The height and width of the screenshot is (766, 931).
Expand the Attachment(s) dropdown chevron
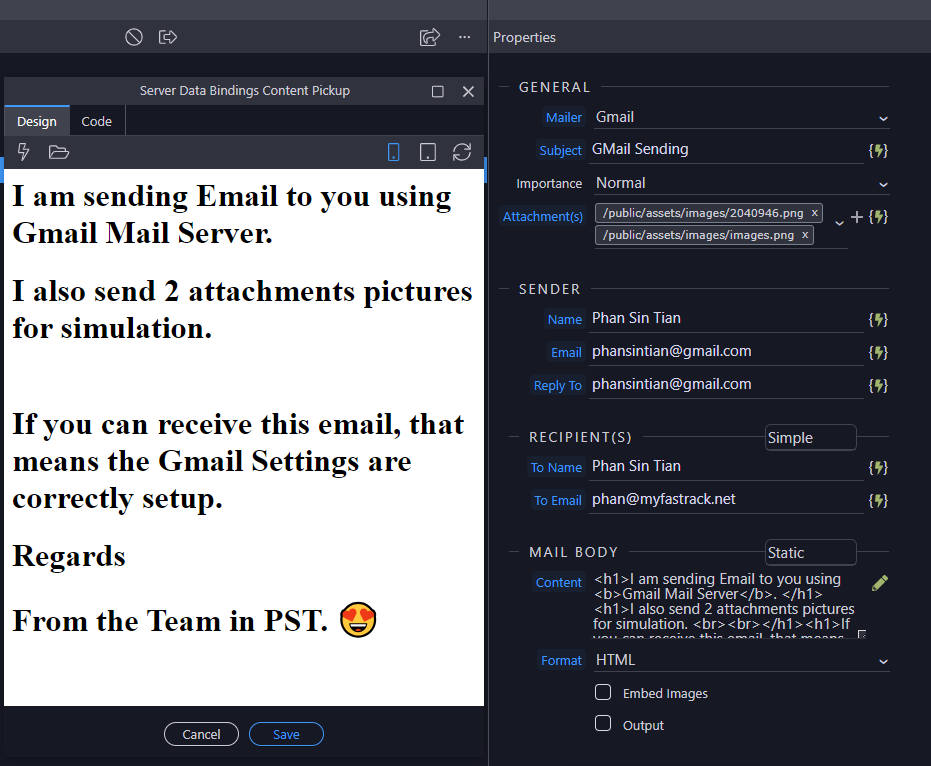click(839, 223)
